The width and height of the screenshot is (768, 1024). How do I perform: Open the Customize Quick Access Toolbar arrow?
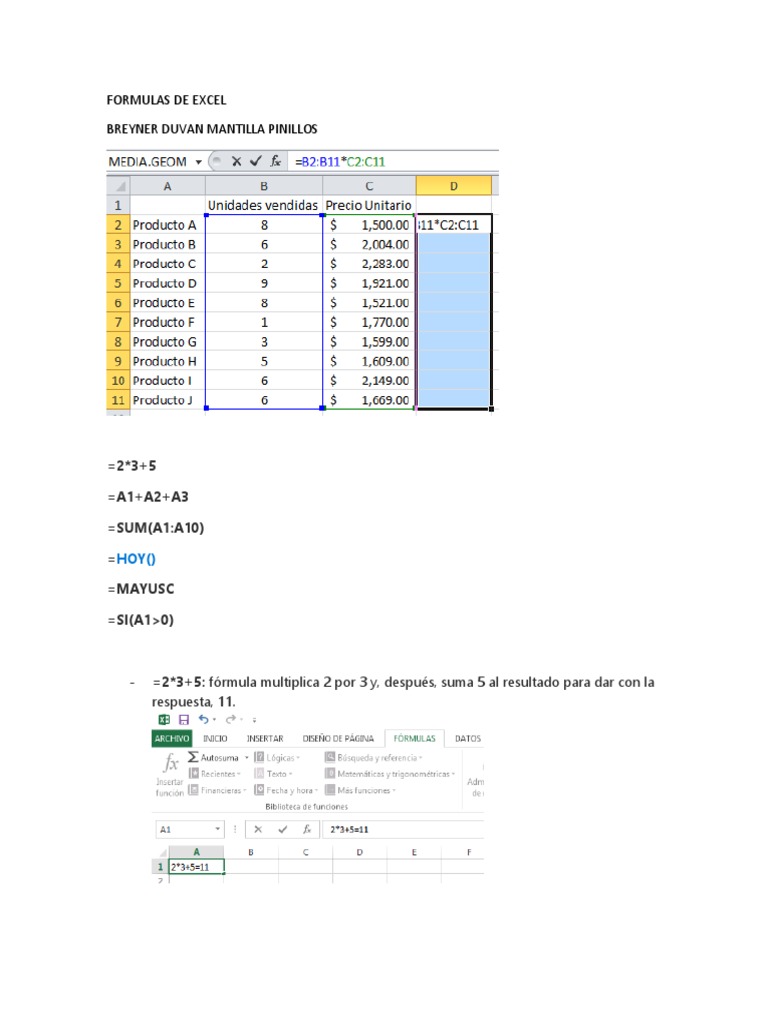254,720
